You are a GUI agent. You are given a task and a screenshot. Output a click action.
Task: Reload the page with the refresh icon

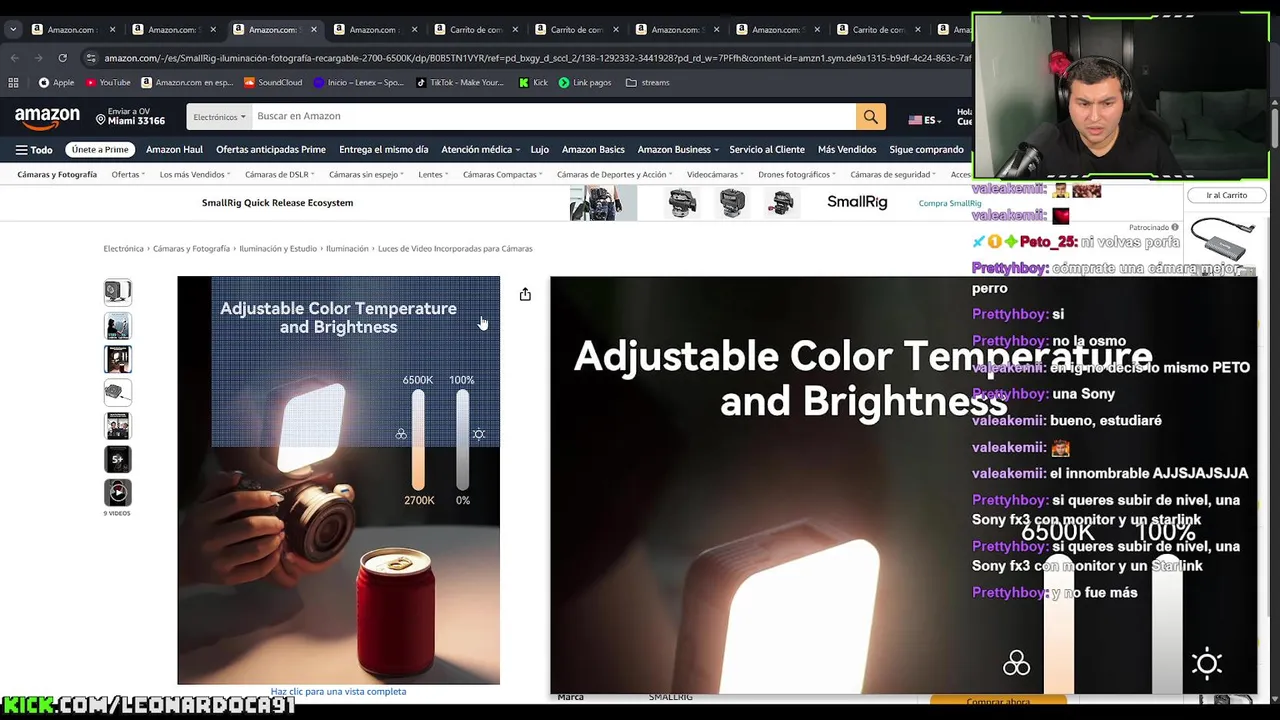[62, 58]
